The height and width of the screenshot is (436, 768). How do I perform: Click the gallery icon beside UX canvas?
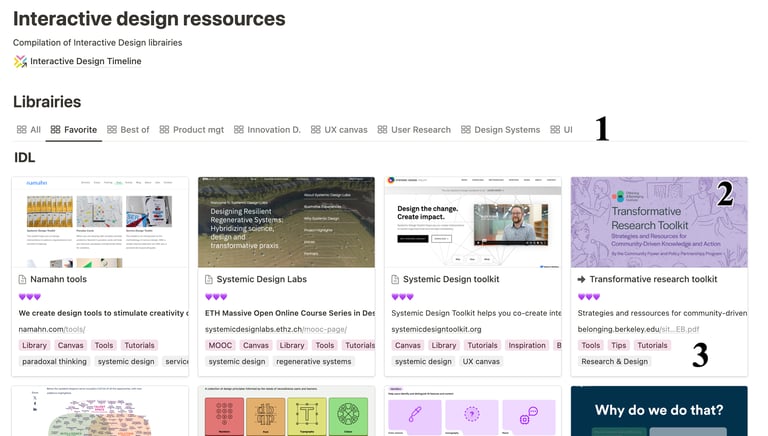click(x=315, y=130)
